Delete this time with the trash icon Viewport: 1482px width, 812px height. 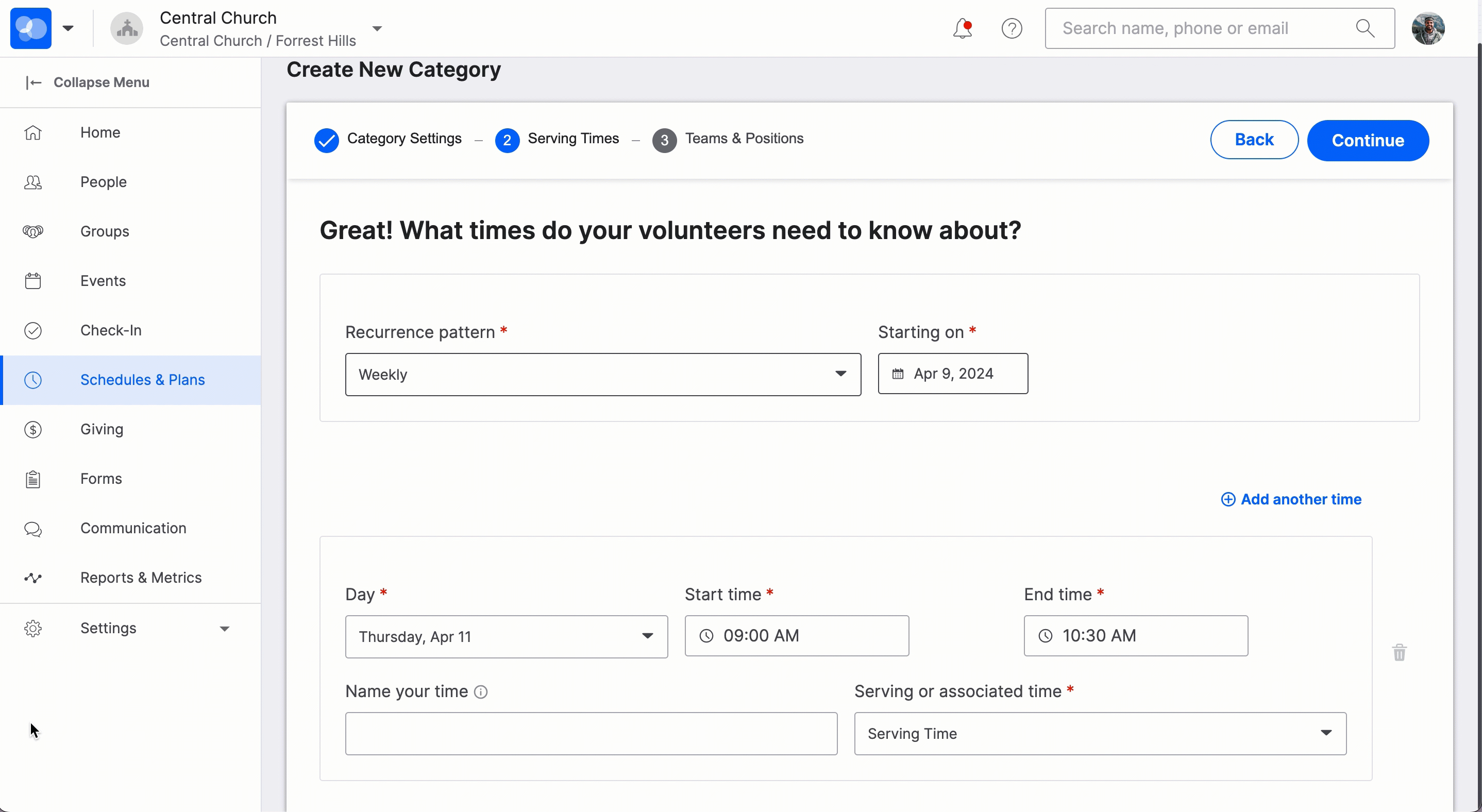pos(1399,652)
